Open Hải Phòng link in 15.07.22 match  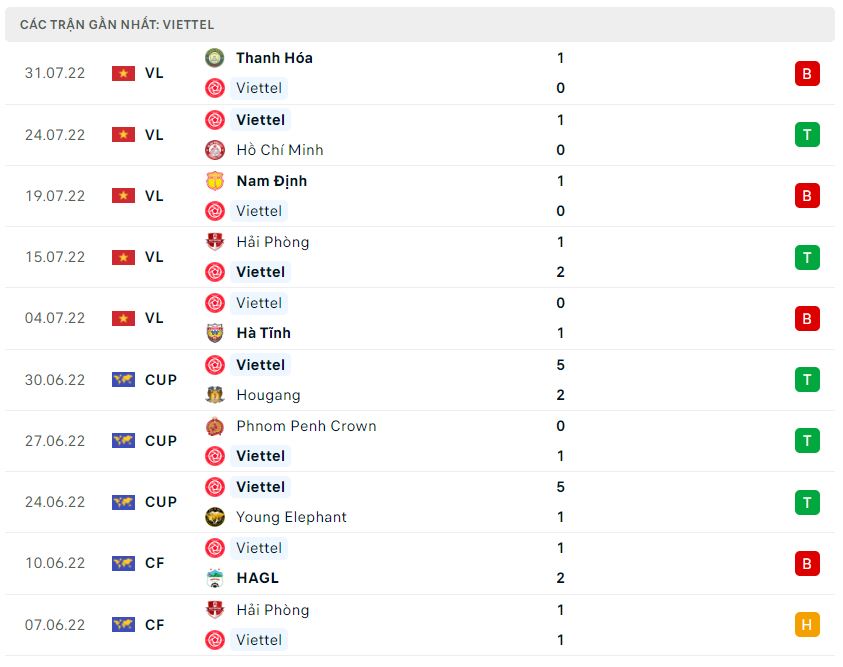tap(272, 242)
